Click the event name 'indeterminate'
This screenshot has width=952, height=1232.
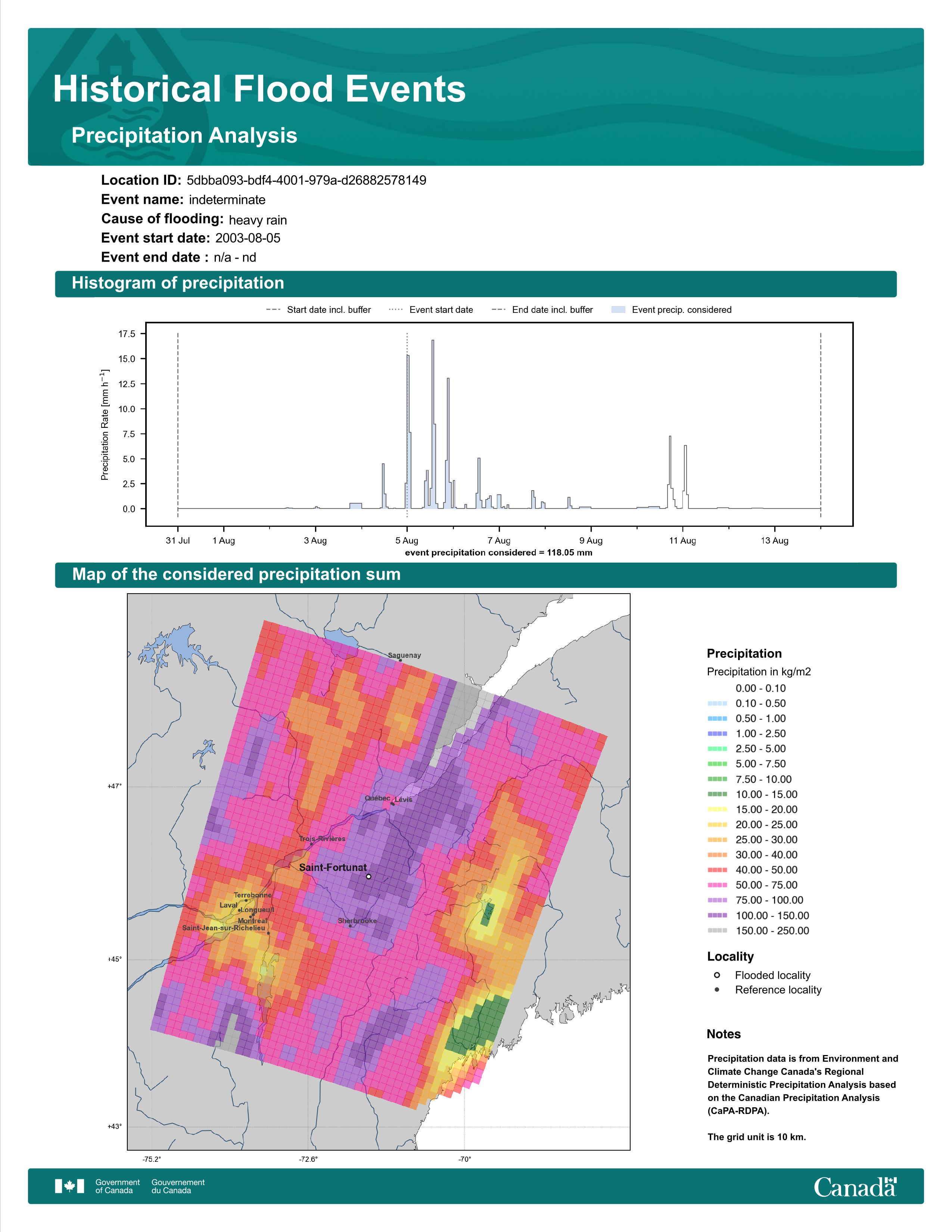tap(227, 200)
